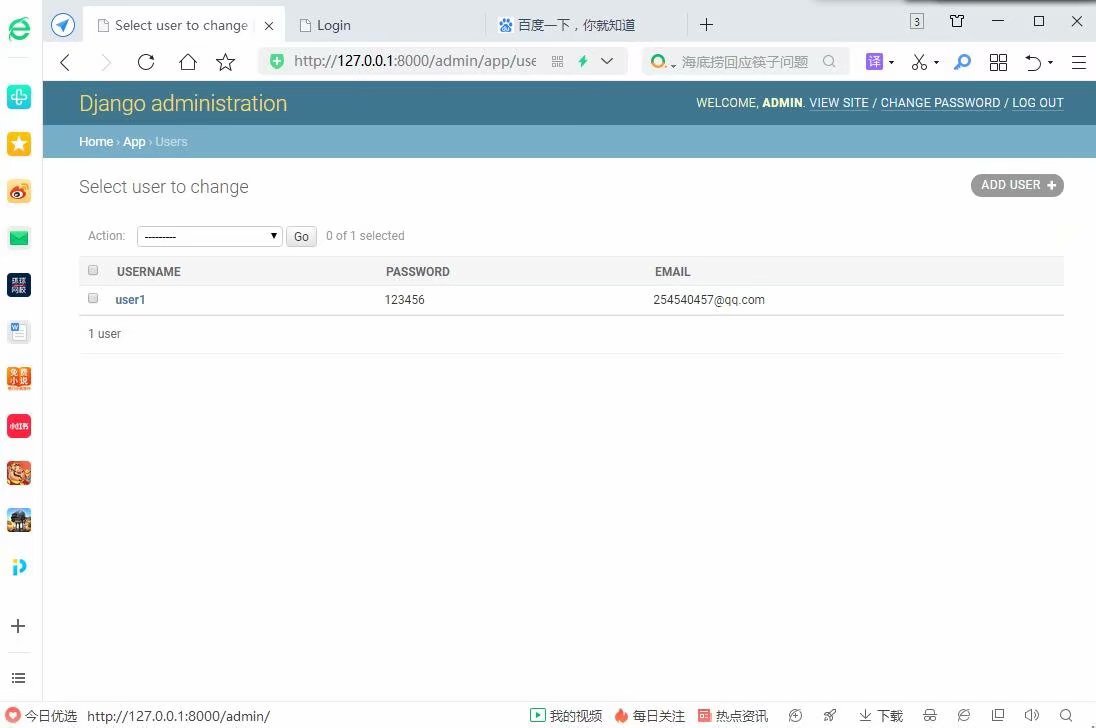Click the browser back arrow
The width and height of the screenshot is (1096, 728).
pos(65,62)
